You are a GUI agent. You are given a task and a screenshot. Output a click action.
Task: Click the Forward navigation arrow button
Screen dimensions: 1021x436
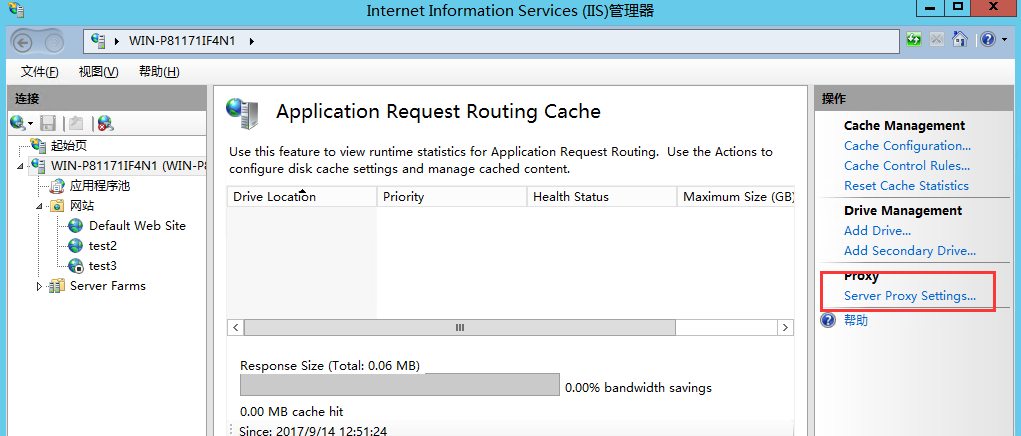tap(53, 43)
